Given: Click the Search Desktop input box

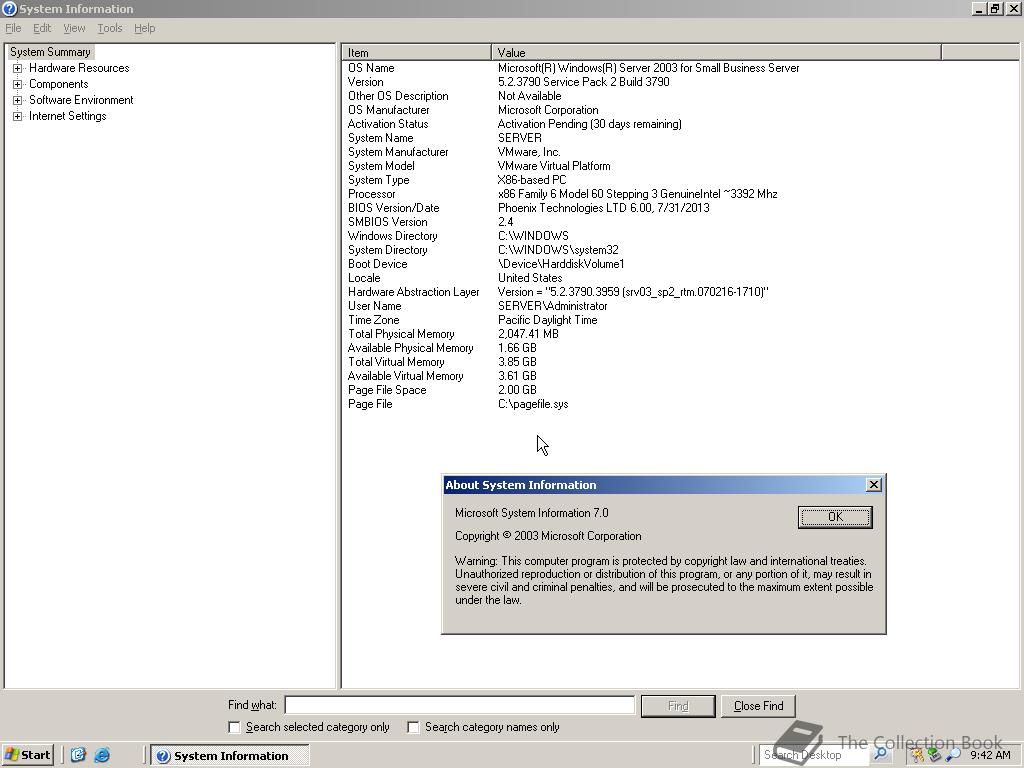Looking at the screenshot, I should click(x=813, y=755).
